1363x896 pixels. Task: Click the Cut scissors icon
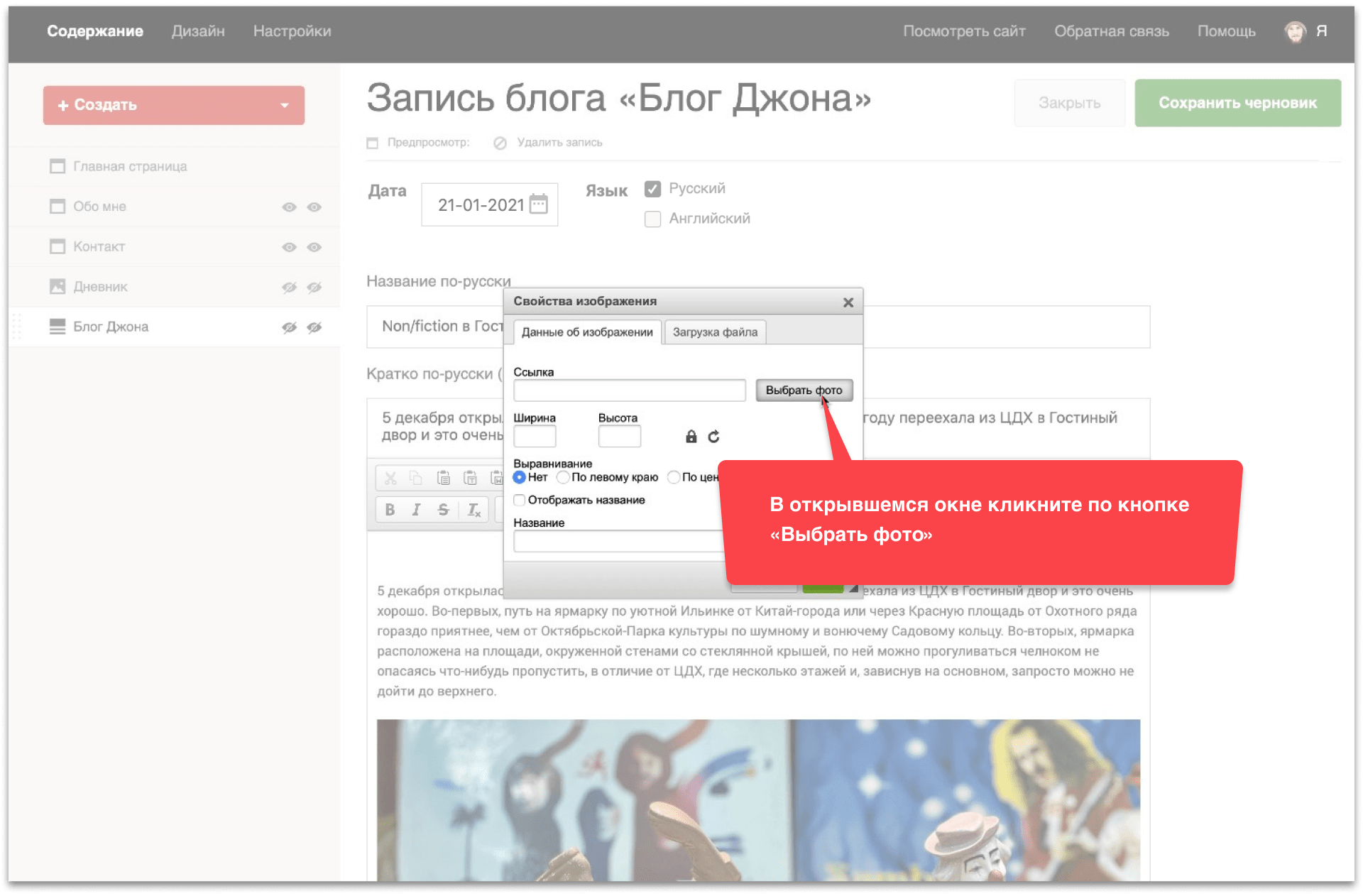click(x=390, y=478)
